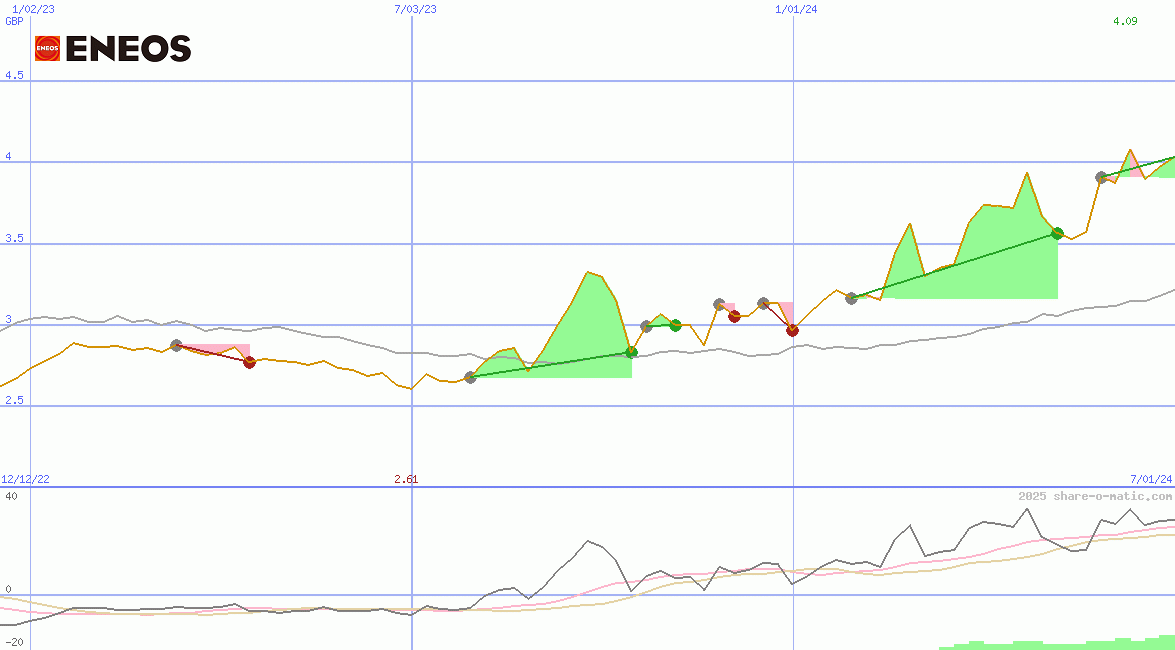Click the red ENEOS logo icon
Screen dimensions: 1175x650
coord(45,47)
